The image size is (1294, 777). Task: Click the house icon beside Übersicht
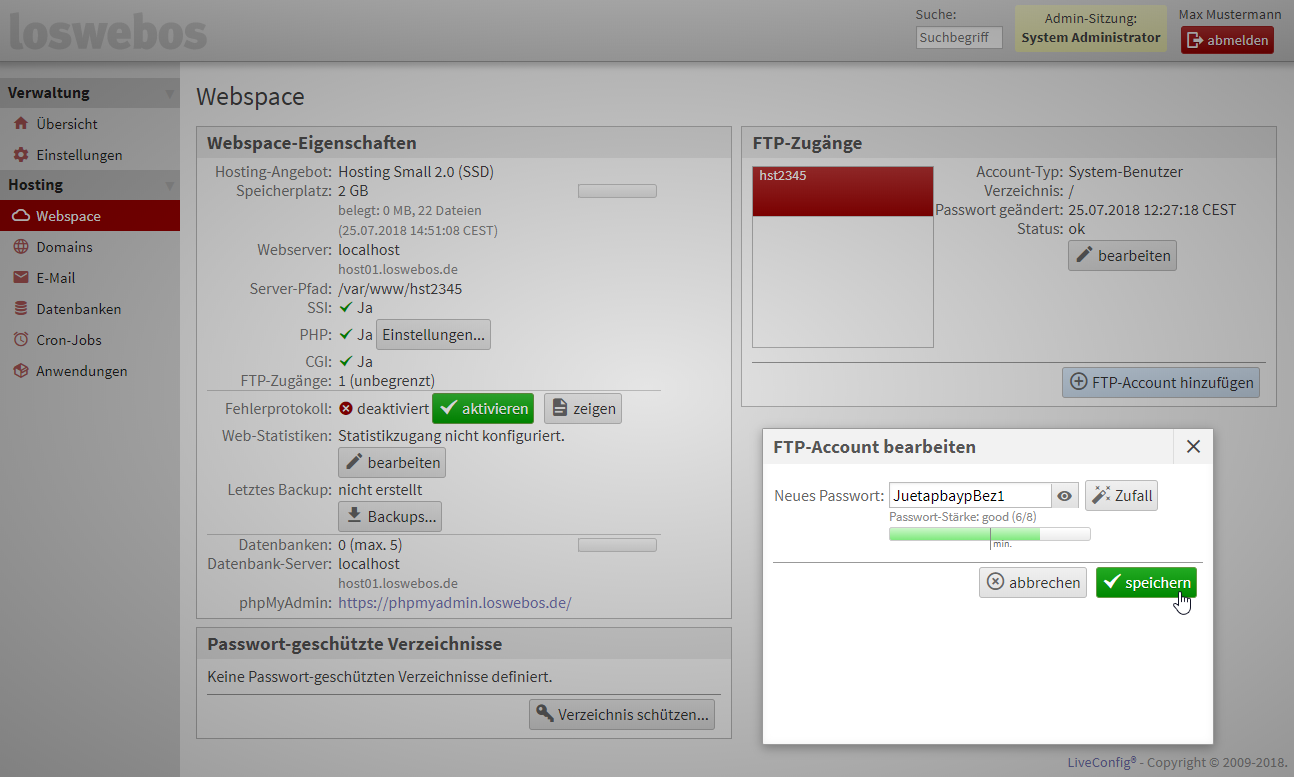[x=20, y=124]
